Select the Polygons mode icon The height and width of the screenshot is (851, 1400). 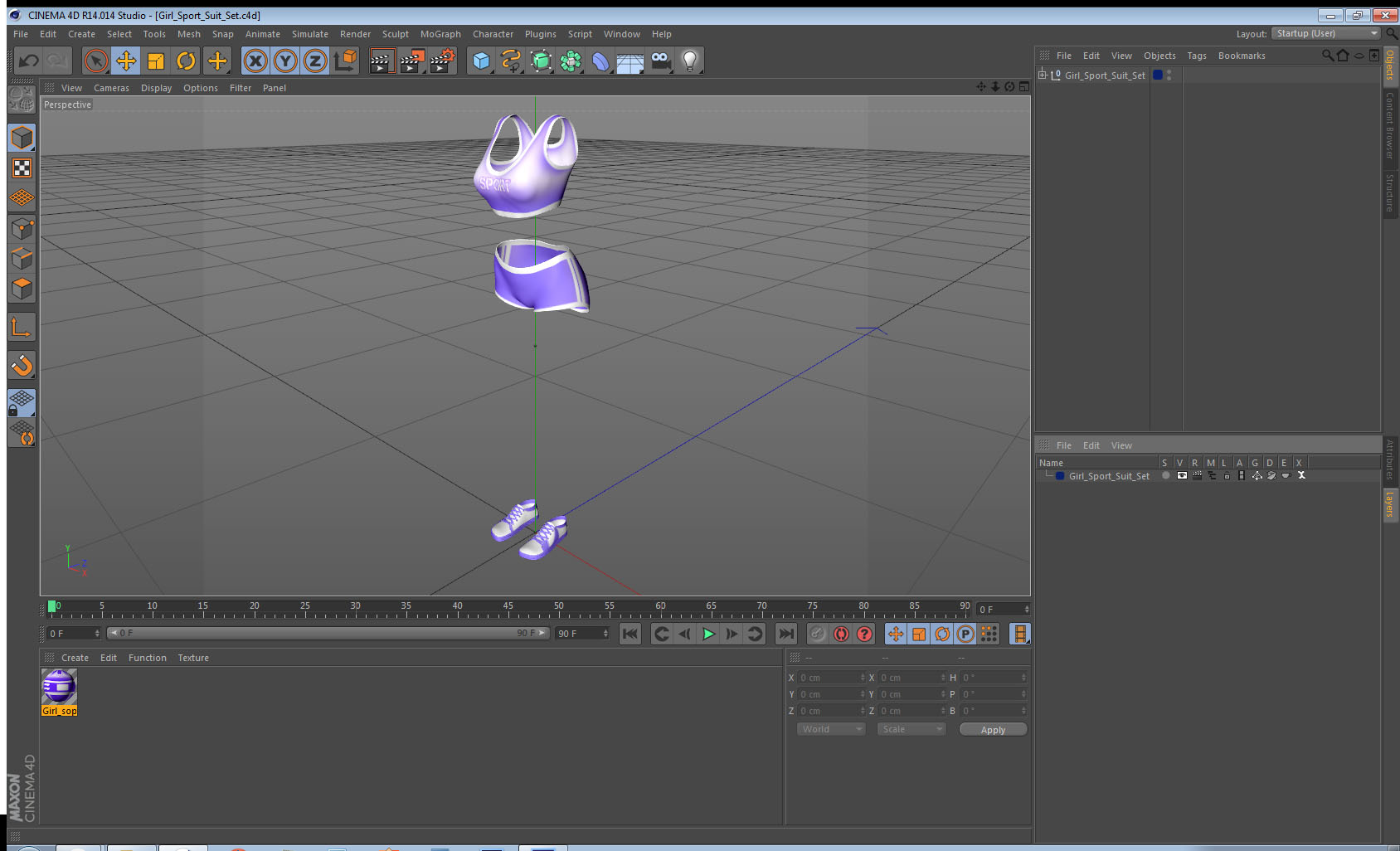(22, 288)
